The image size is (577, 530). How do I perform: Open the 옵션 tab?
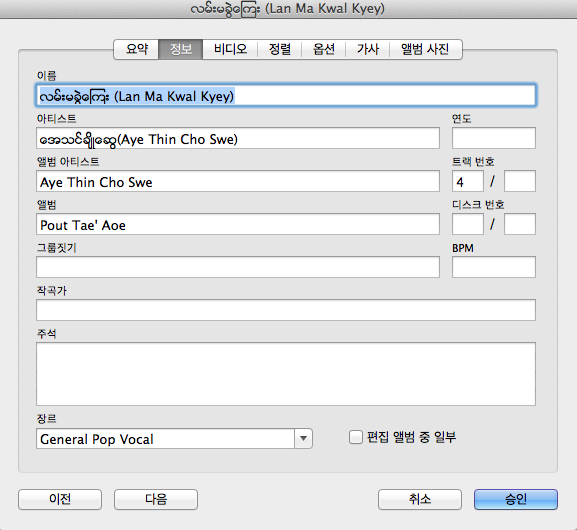click(323, 49)
